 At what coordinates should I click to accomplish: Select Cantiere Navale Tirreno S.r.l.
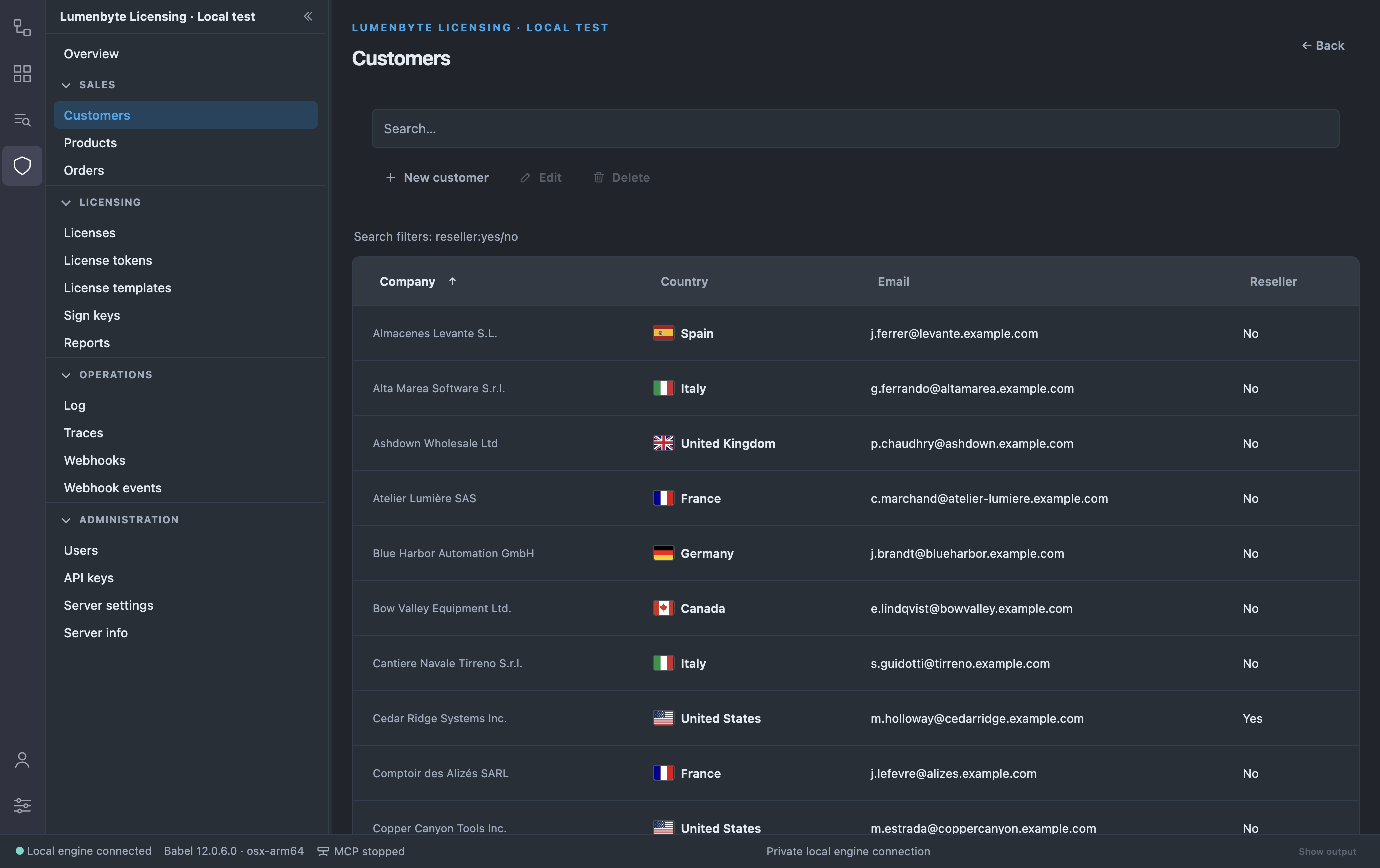[x=447, y=663]
